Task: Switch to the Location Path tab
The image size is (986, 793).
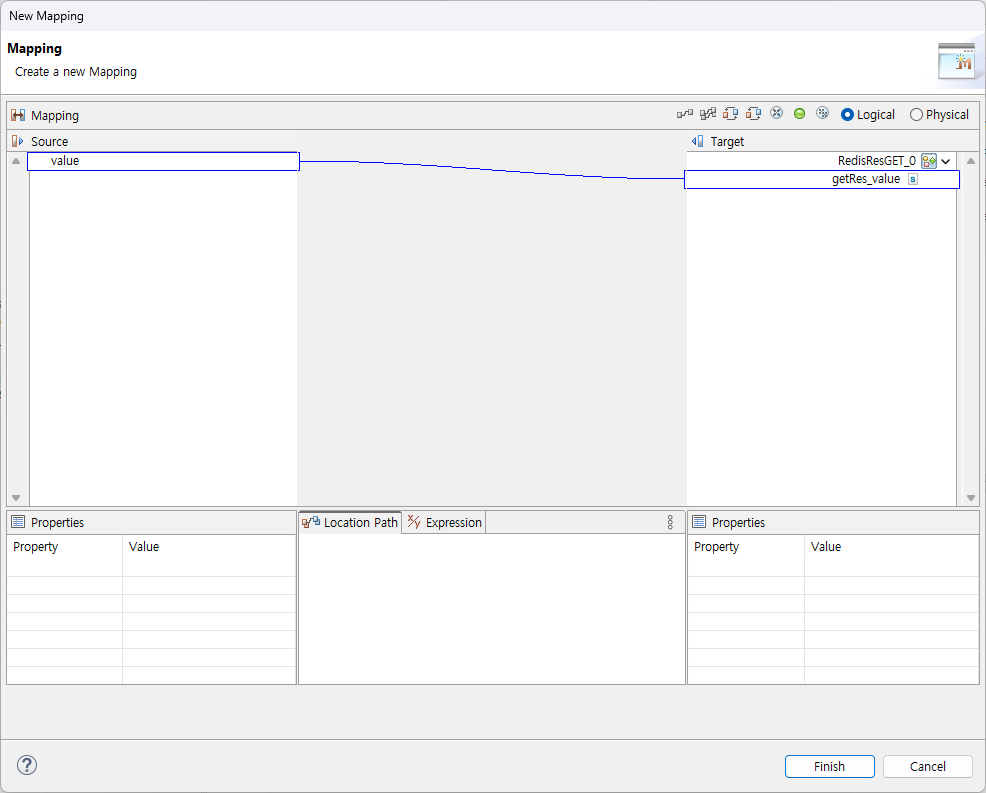Action: (x=350, y=521)
